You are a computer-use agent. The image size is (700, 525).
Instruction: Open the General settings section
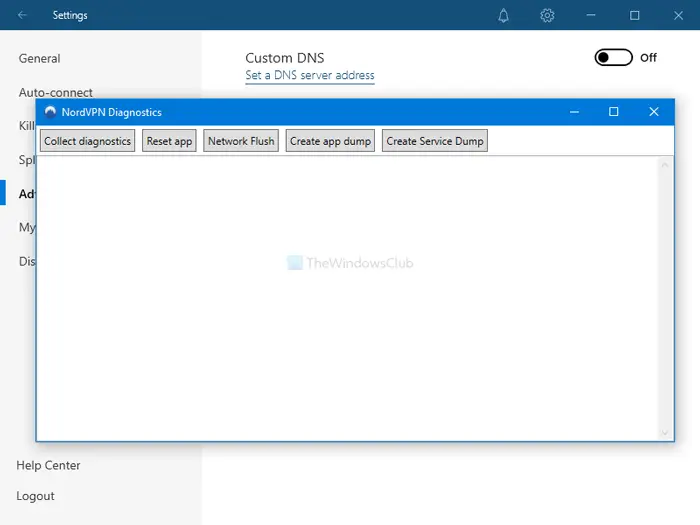(x=39, y=58)
